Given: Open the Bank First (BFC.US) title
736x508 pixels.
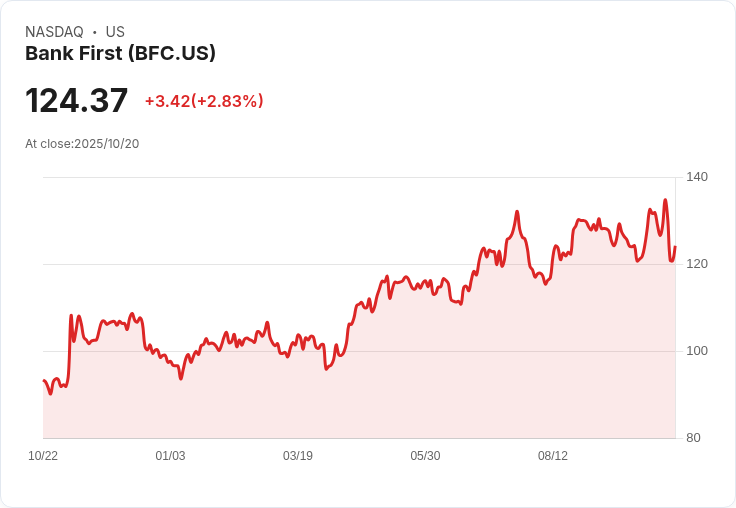Looking at the screenshot, I should [x=120, y=54].
